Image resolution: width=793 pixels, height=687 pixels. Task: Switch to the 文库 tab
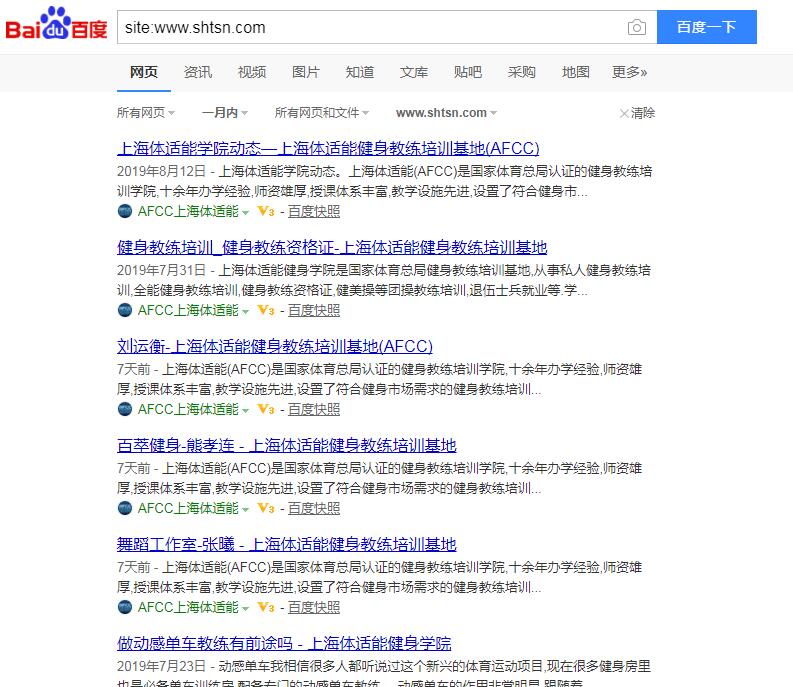click(x=414, y=72)
